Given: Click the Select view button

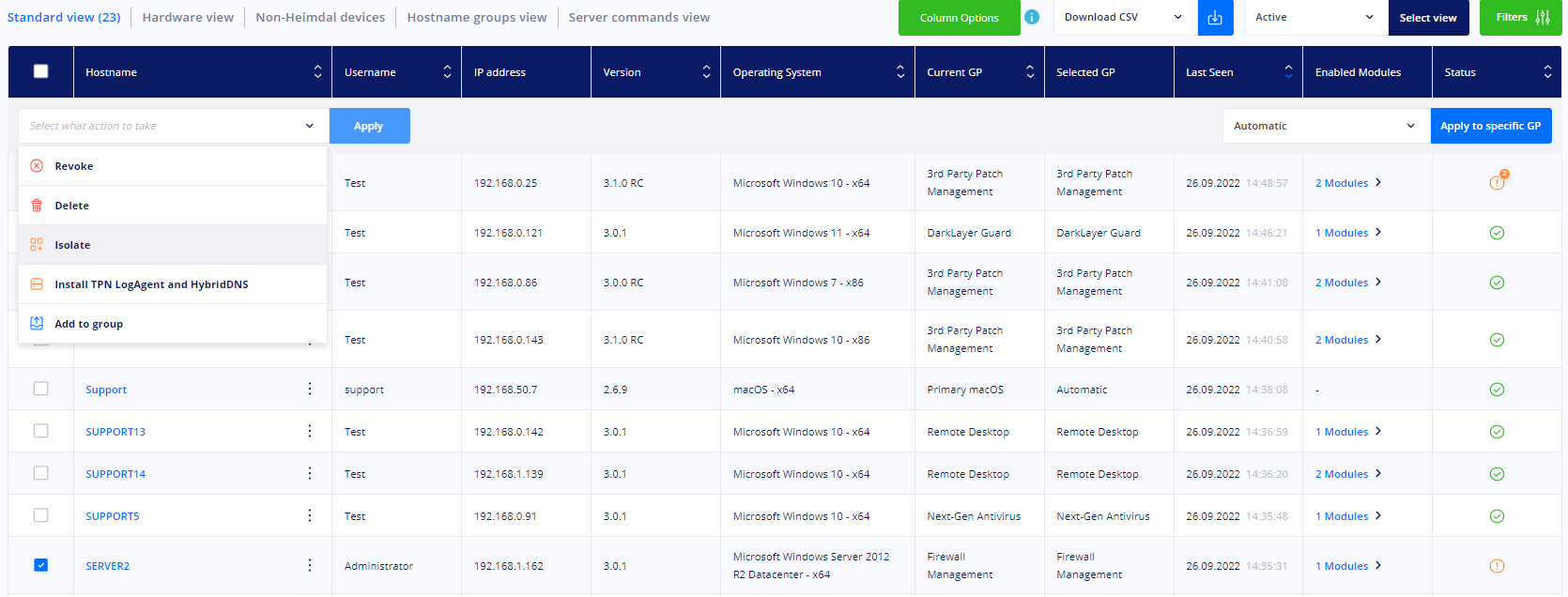Looking at the screenshot, I should [1428, 18].
